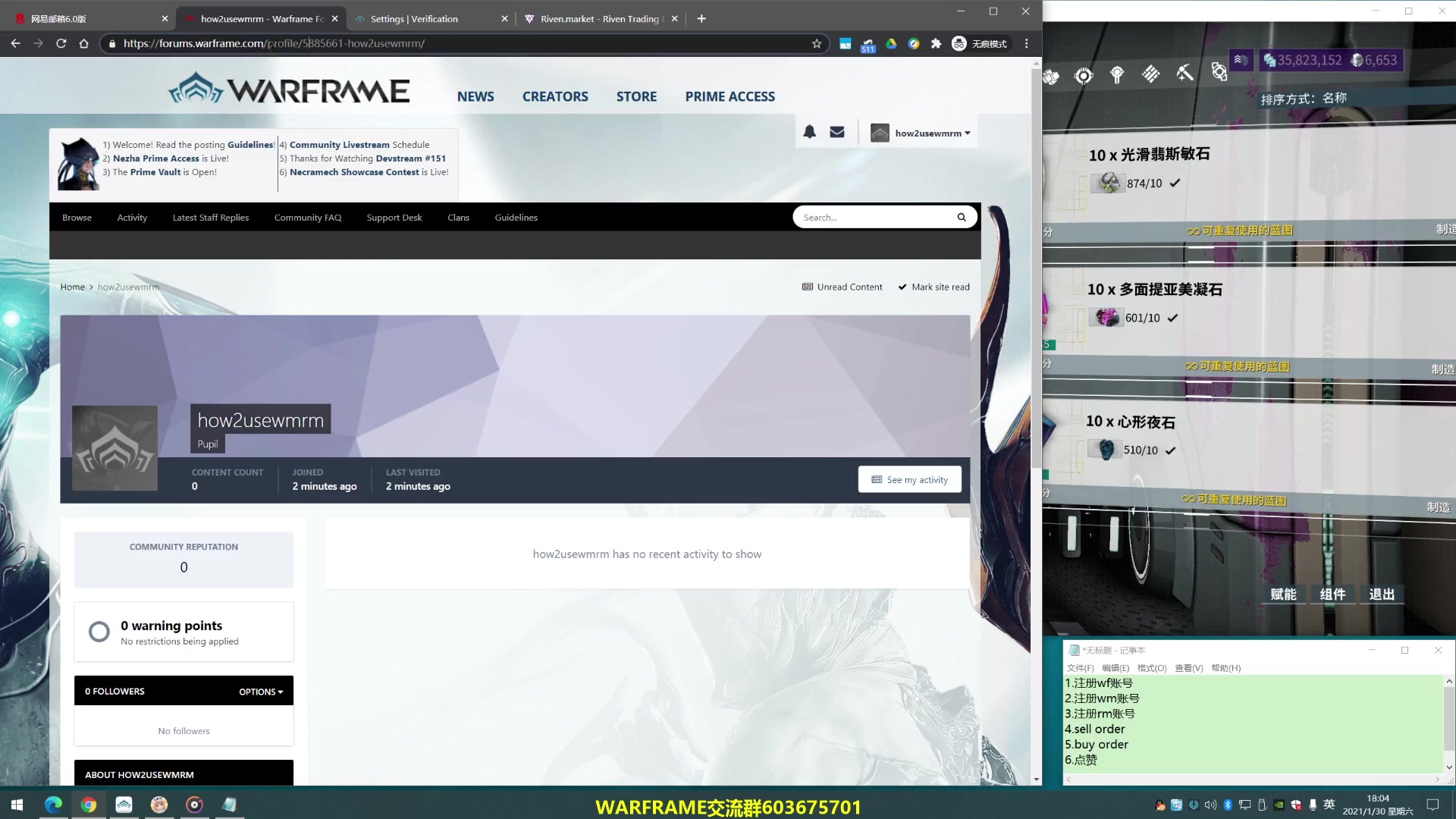Image resolution: width=1456 pixels, height=819 pixels.
Task: Click the search magnifier in forum search
Action: [x=962, y=217]
